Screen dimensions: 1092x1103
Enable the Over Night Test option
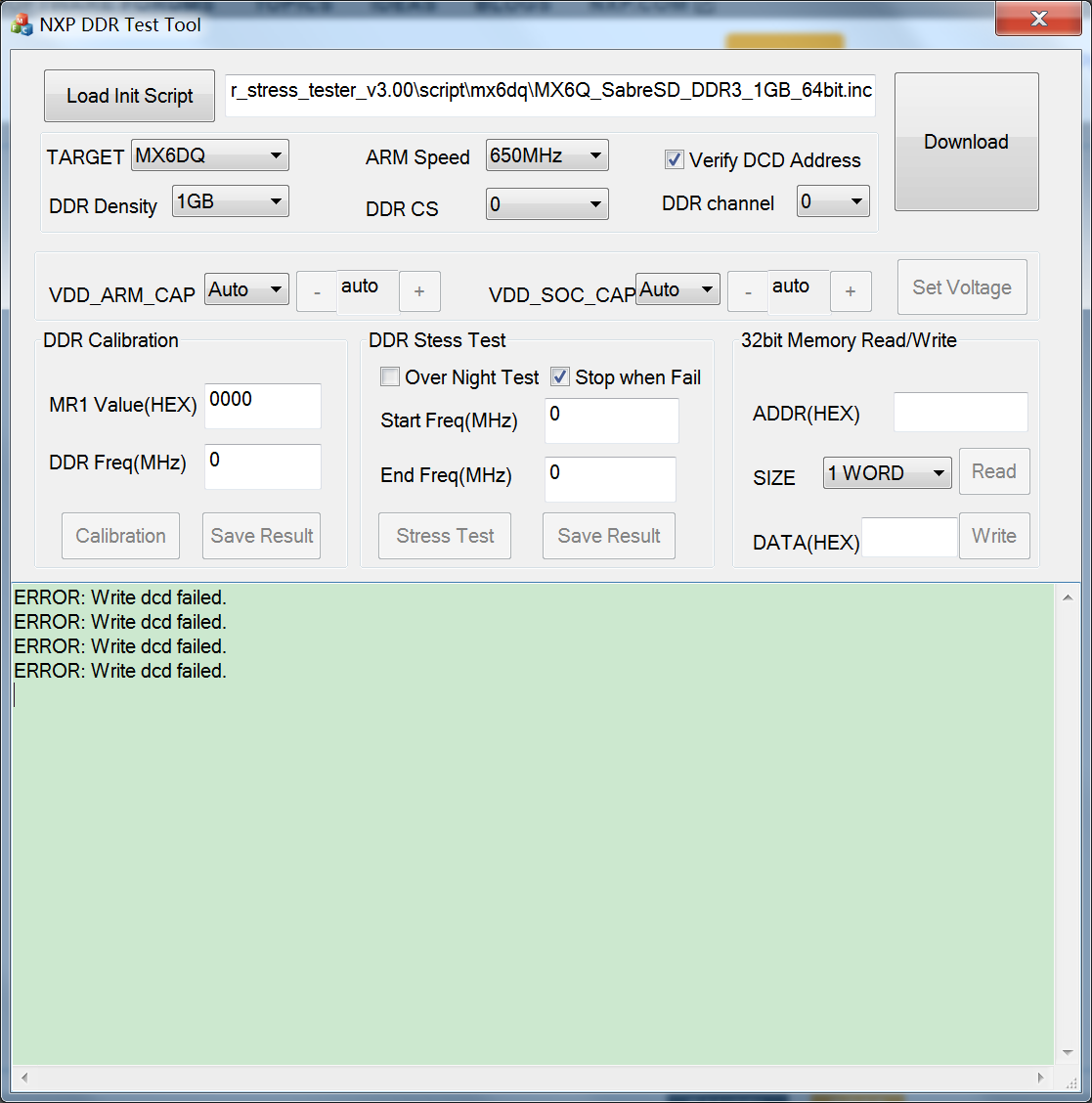pos(390,376)
